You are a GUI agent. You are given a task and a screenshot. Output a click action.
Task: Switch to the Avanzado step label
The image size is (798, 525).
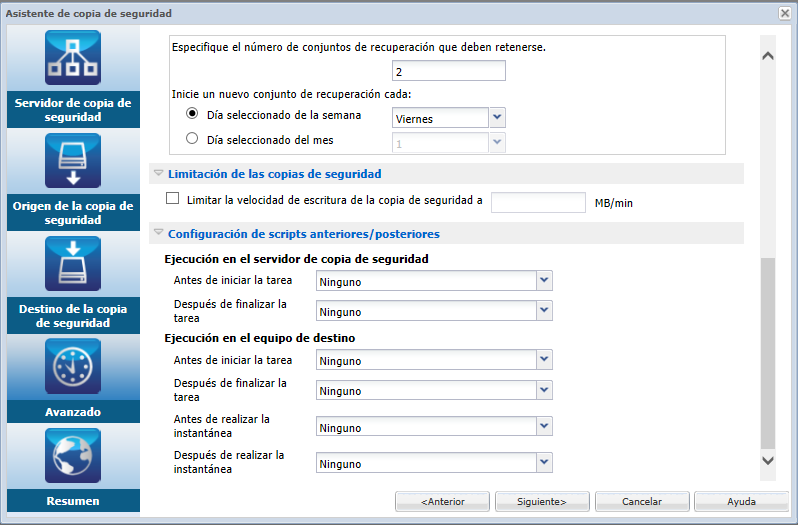(x=73, y=412)
